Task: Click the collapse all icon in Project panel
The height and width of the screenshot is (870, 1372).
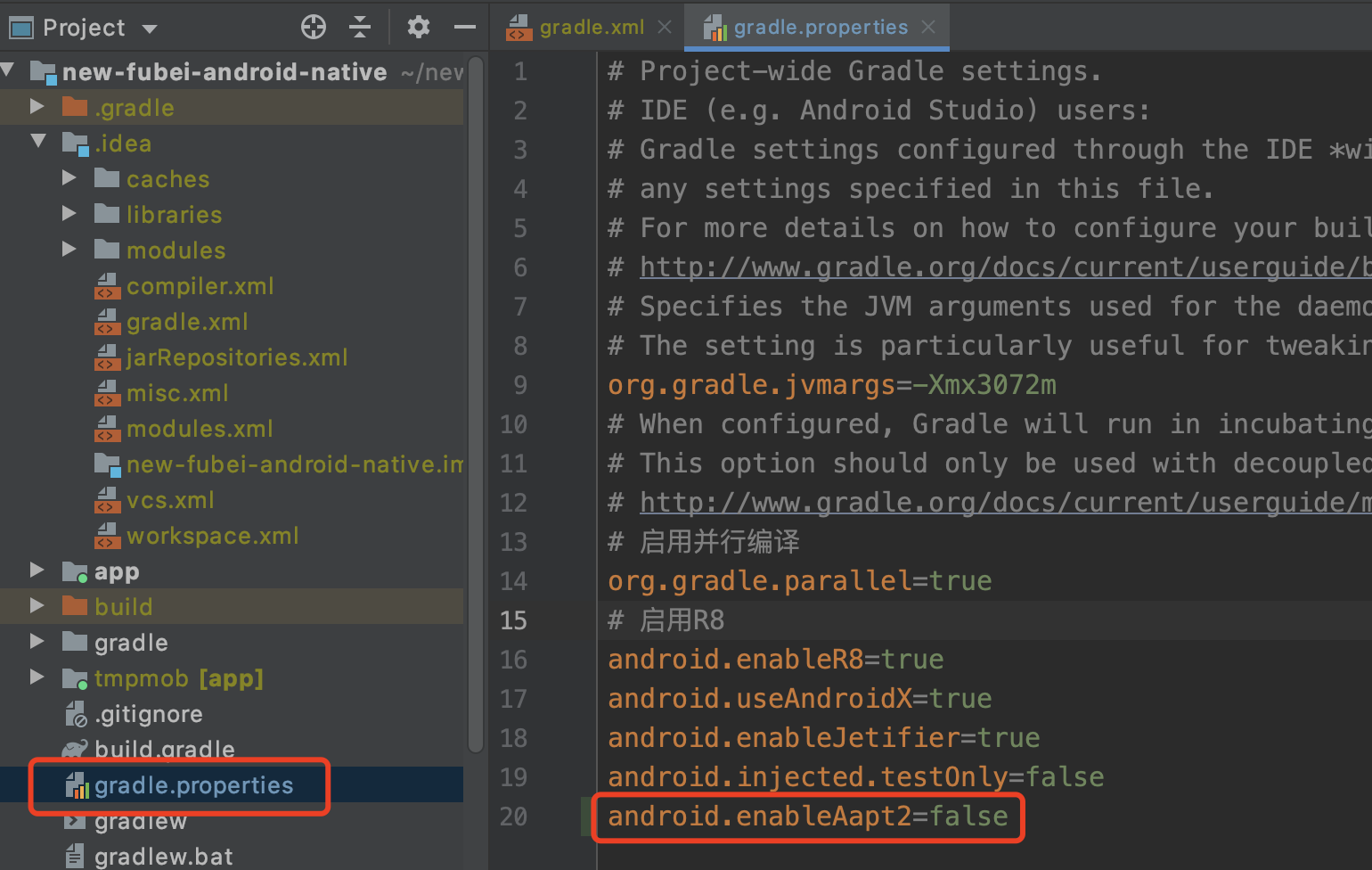Action: [x=360, y=27]
